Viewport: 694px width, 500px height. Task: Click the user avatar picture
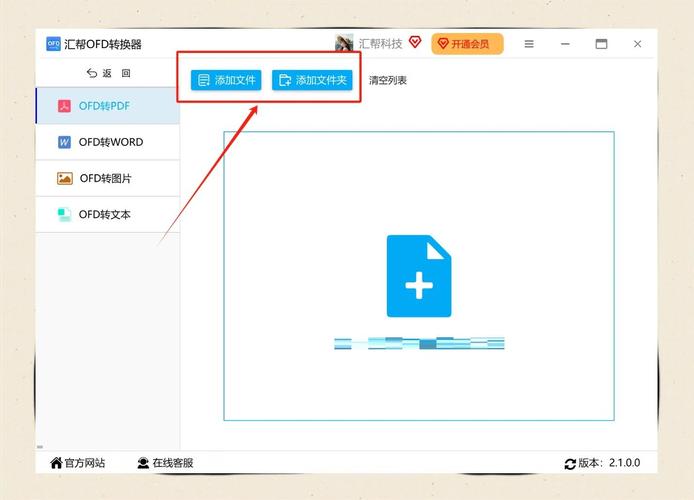[344, 43]
